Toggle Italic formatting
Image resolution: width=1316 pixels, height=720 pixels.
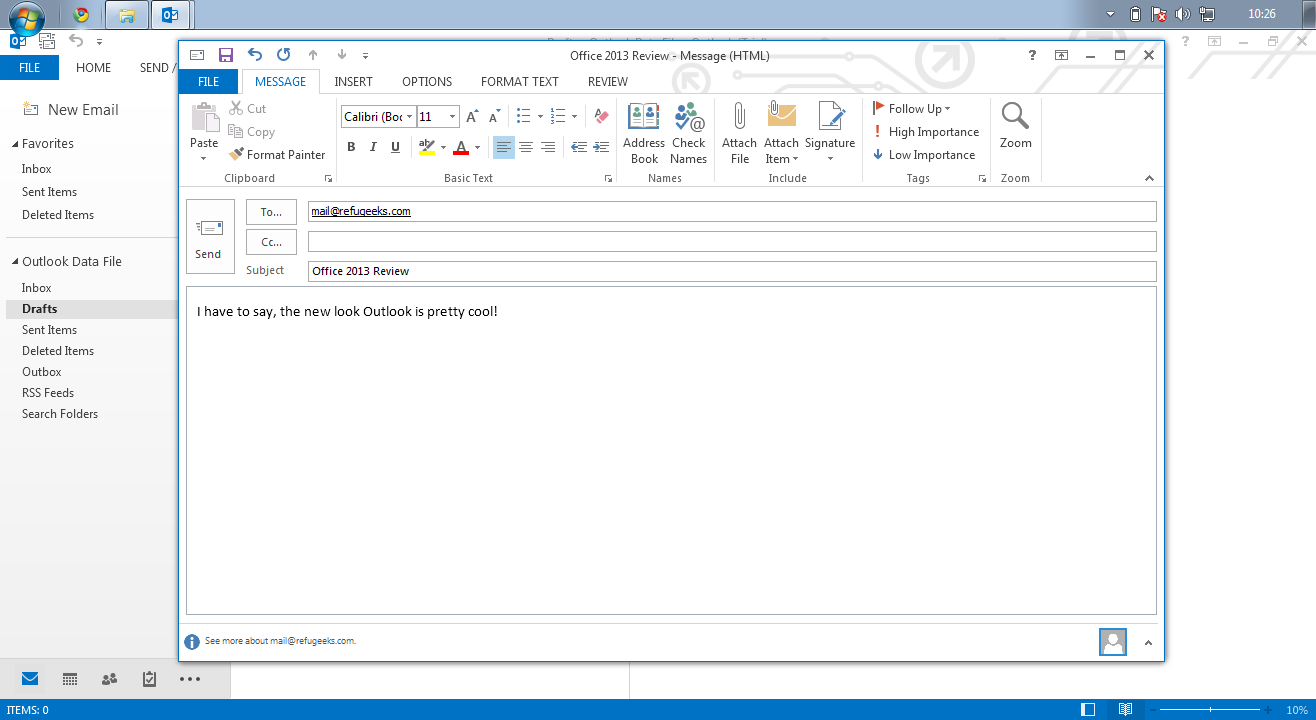tap(373, 147)
